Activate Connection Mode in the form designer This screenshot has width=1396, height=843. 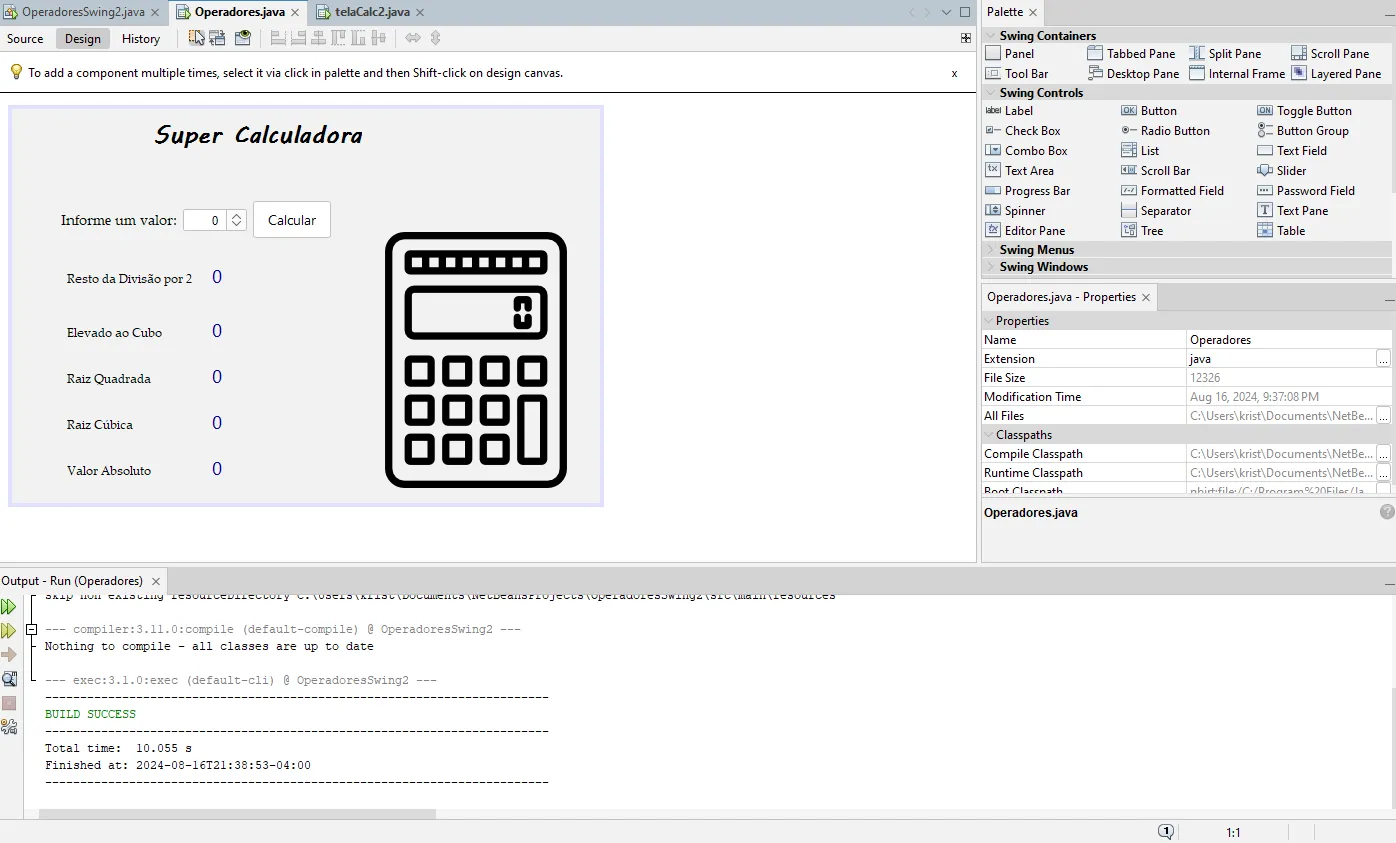coord(217,38)
